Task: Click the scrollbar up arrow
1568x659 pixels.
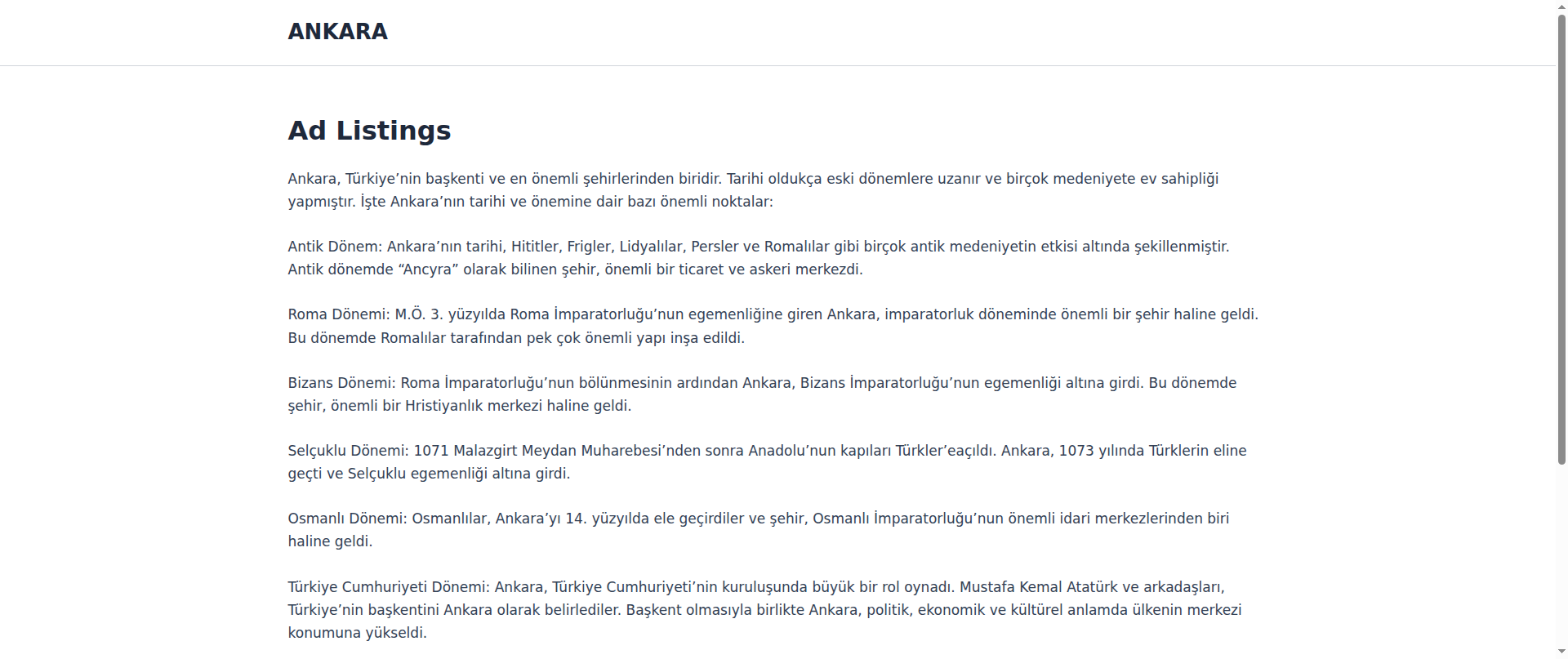Action: click(x=1562, y=5)
